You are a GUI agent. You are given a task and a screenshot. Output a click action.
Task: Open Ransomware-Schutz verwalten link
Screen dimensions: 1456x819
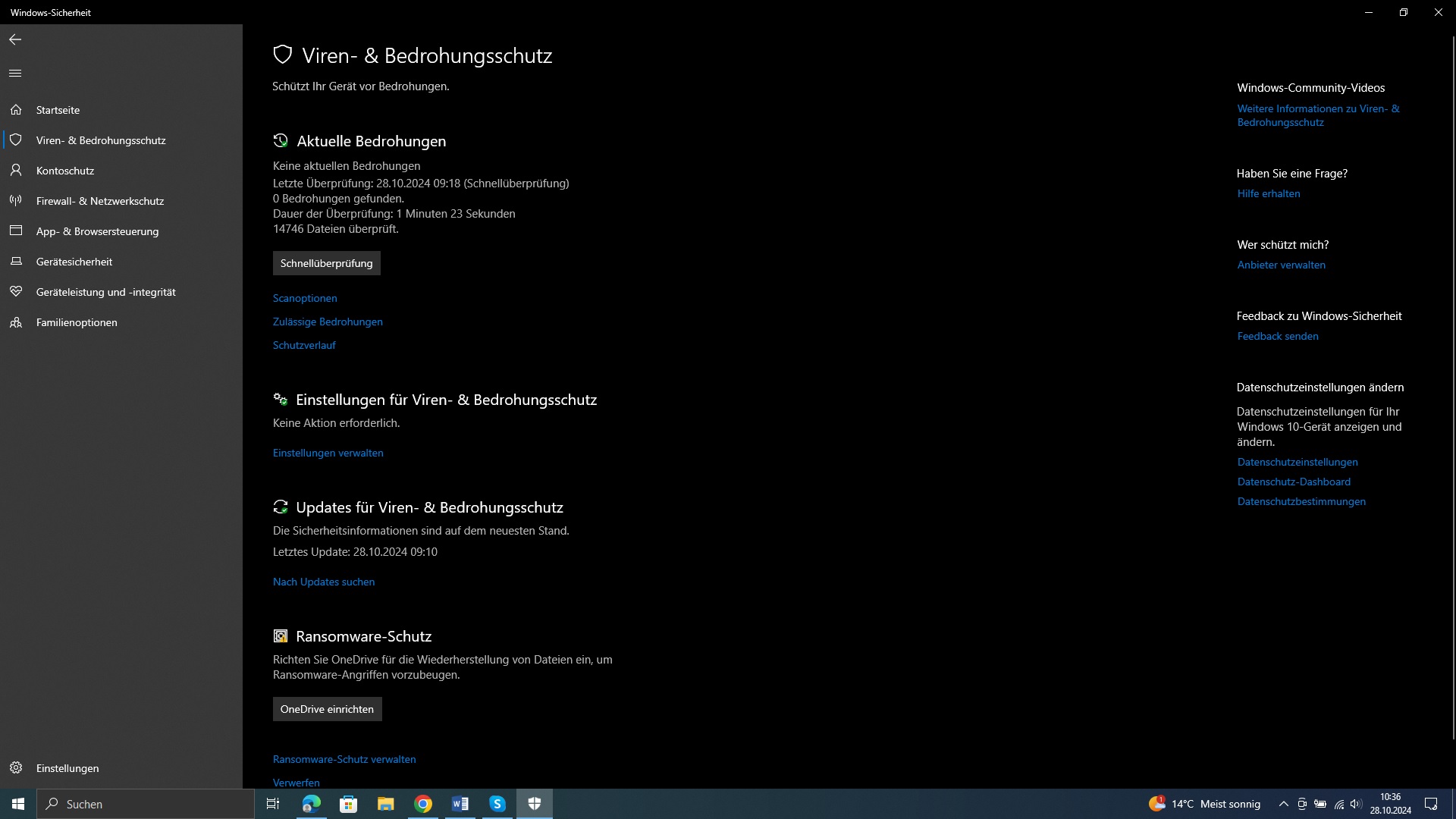(x=344, y=759)
